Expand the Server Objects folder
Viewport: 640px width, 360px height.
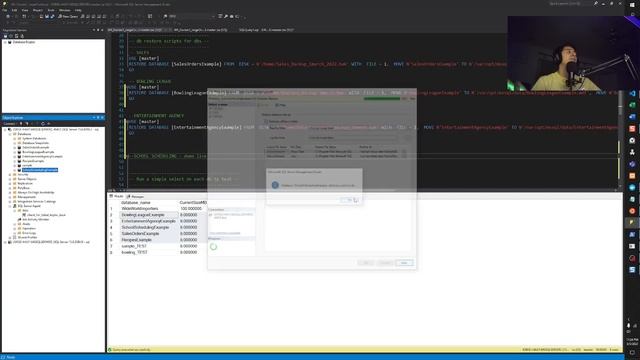pyautogui.click(x=10, y=179)
